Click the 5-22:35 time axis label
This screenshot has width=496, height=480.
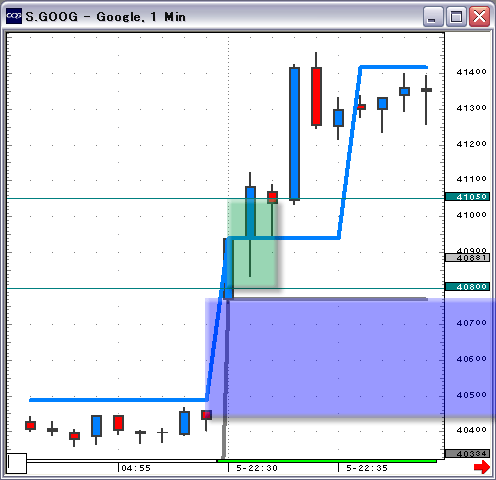367,468
